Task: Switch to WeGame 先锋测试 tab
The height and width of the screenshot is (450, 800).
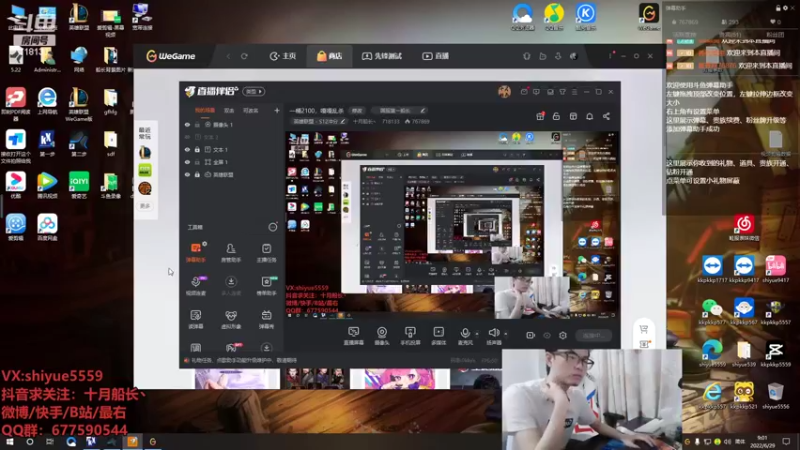Action: pos(382,56)
